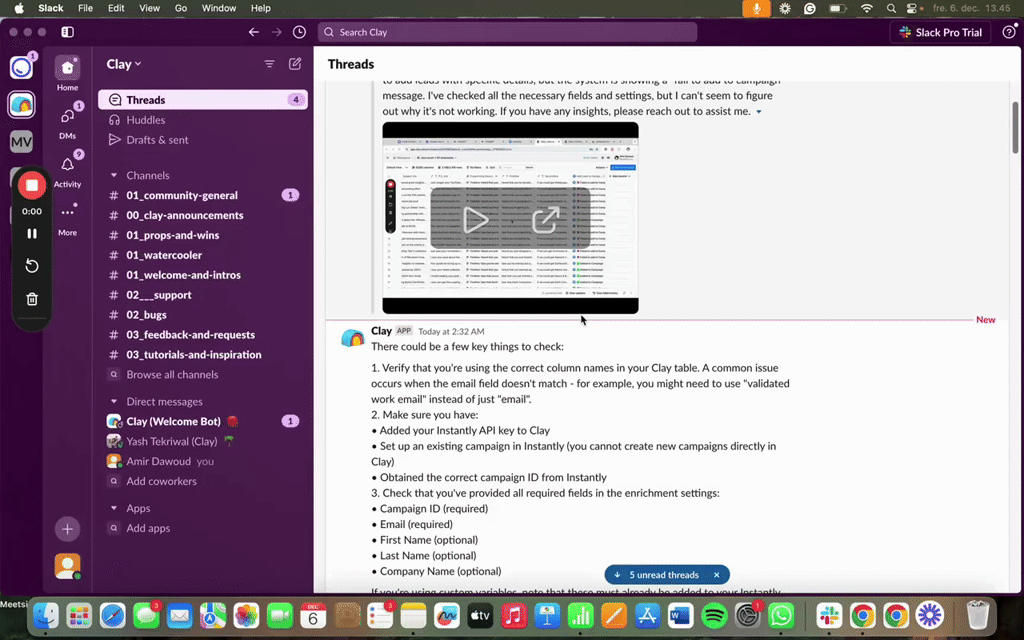
Task: Click the Search Clay field
Action: [x=508, y=32]
